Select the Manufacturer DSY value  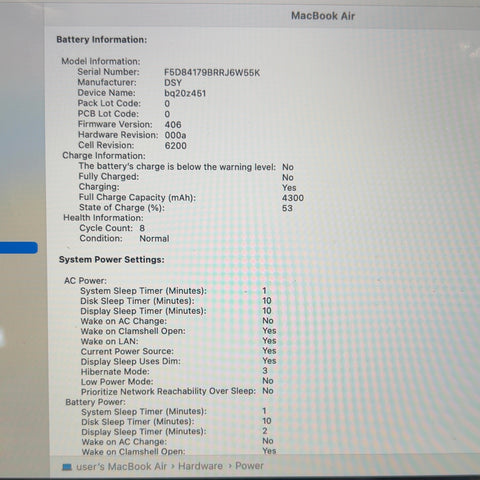pyautogui.click(x=173, y=83)
